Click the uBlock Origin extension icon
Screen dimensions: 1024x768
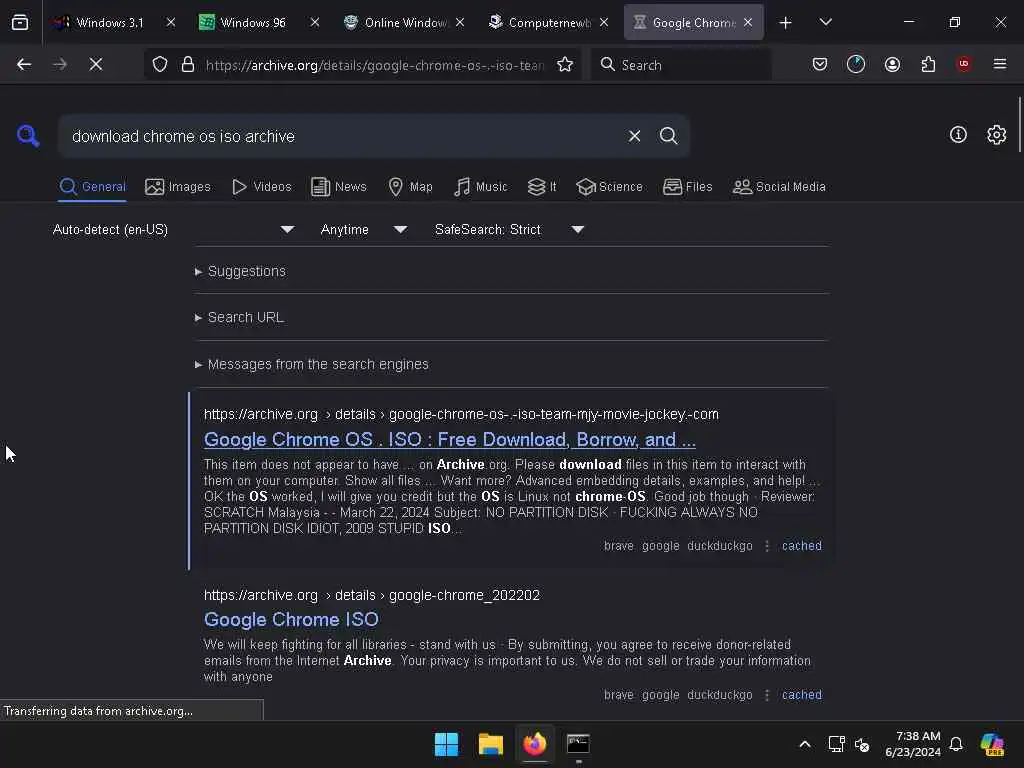pos(964,64)
